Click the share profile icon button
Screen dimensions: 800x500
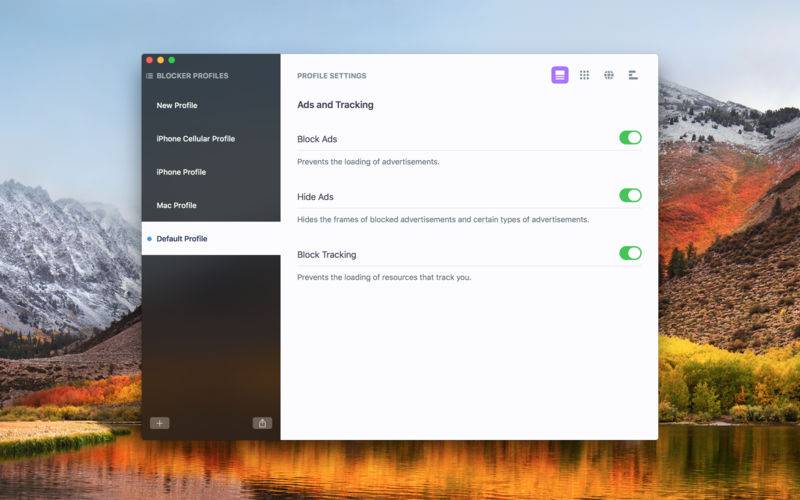262,423
